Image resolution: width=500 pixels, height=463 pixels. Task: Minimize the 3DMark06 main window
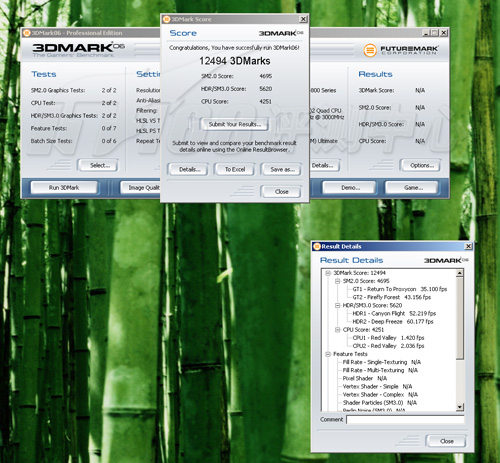coord(426,33)
